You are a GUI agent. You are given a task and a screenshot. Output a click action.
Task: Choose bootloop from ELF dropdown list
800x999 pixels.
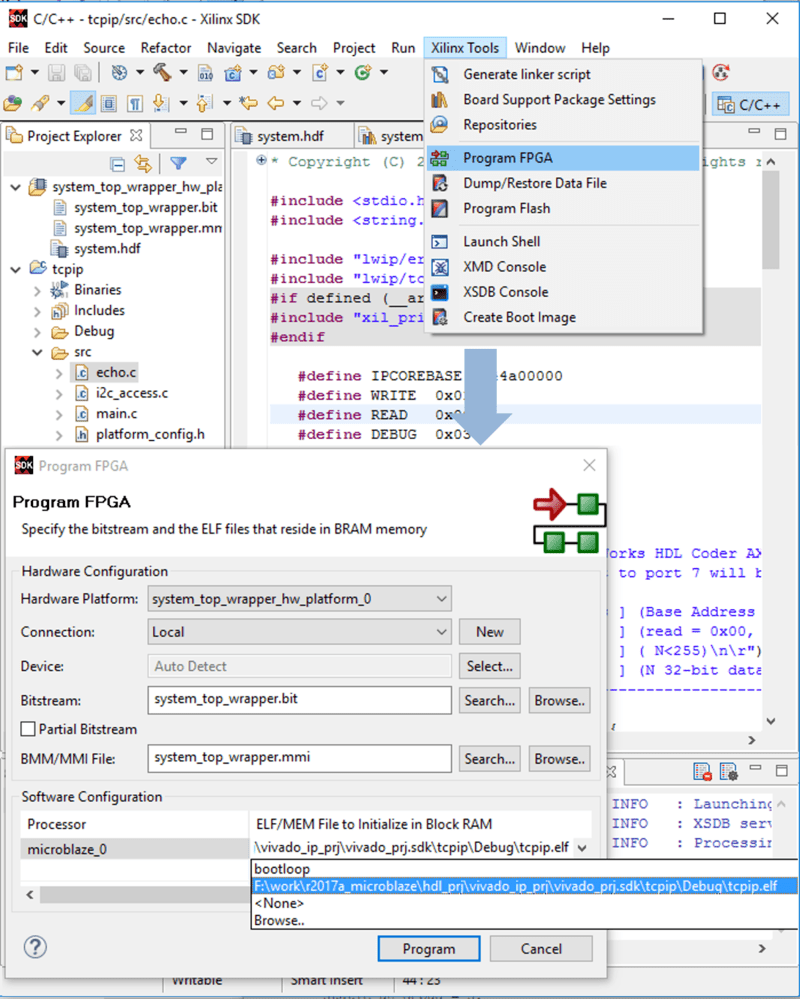[524, 869]
